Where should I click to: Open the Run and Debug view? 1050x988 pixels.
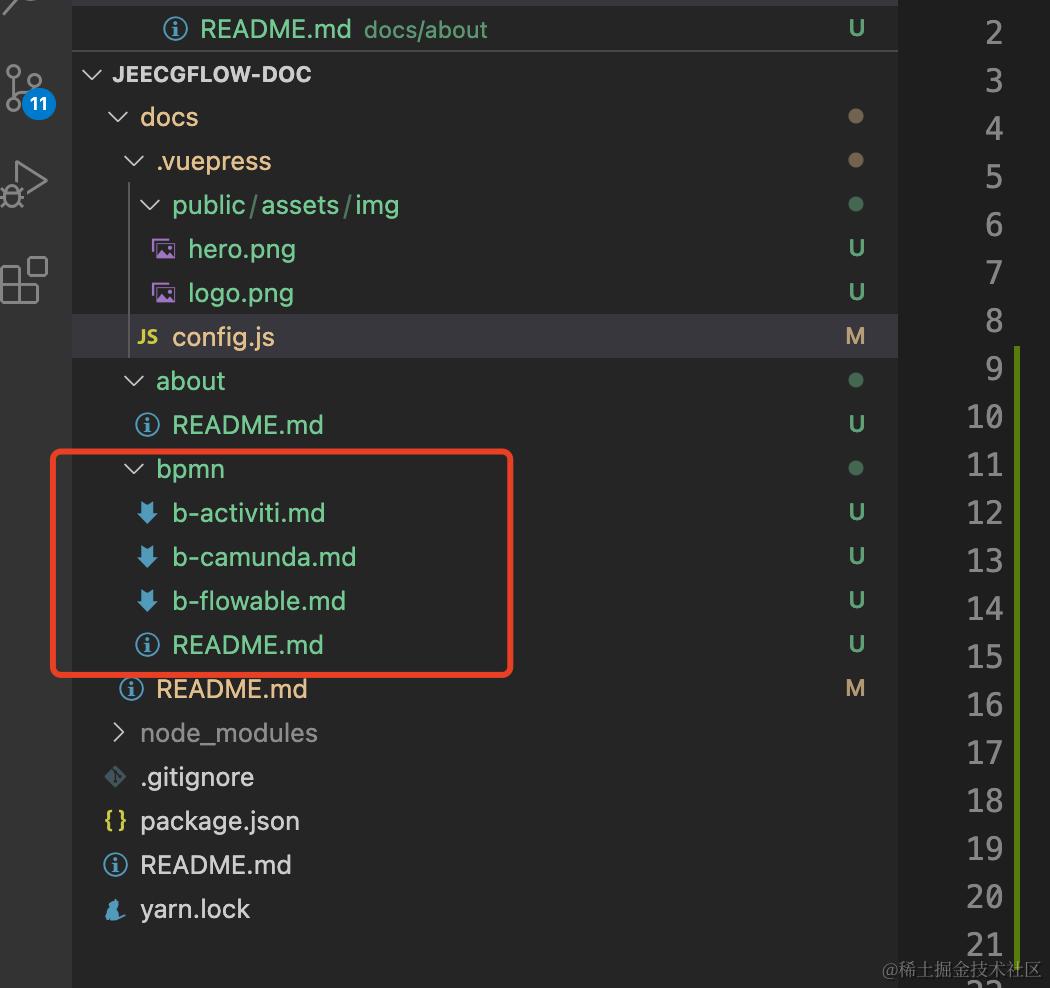[24, 185]
